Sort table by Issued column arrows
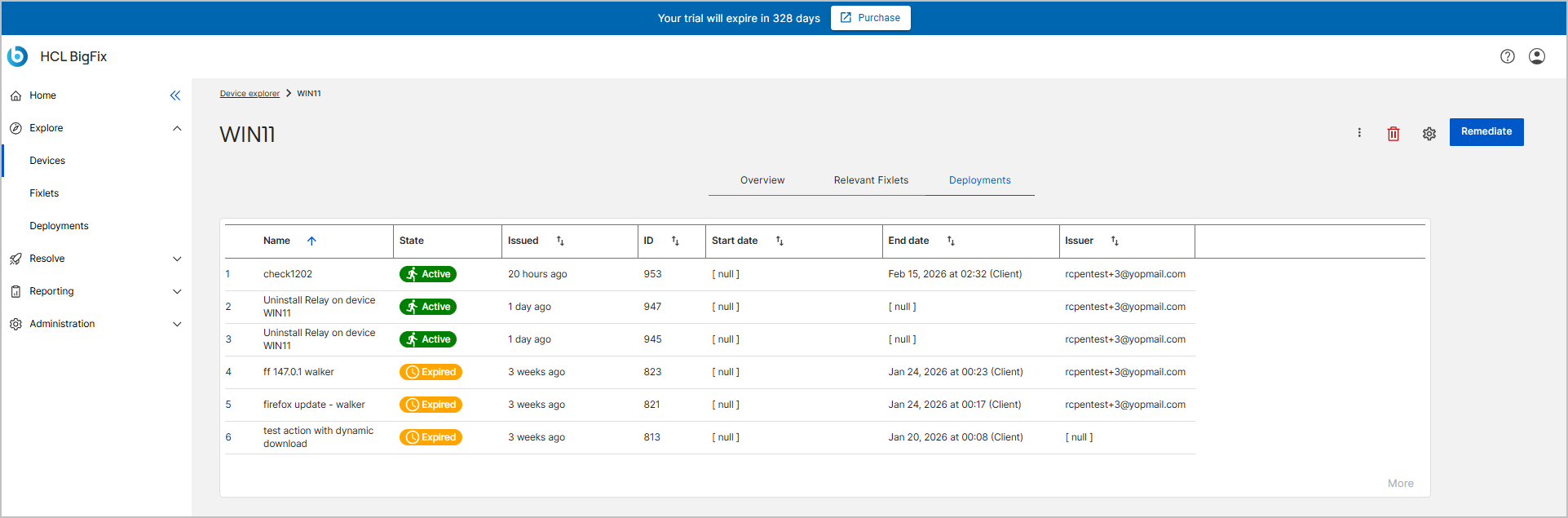Viewport: 1568px width, 518px height. tap(560, 241)
